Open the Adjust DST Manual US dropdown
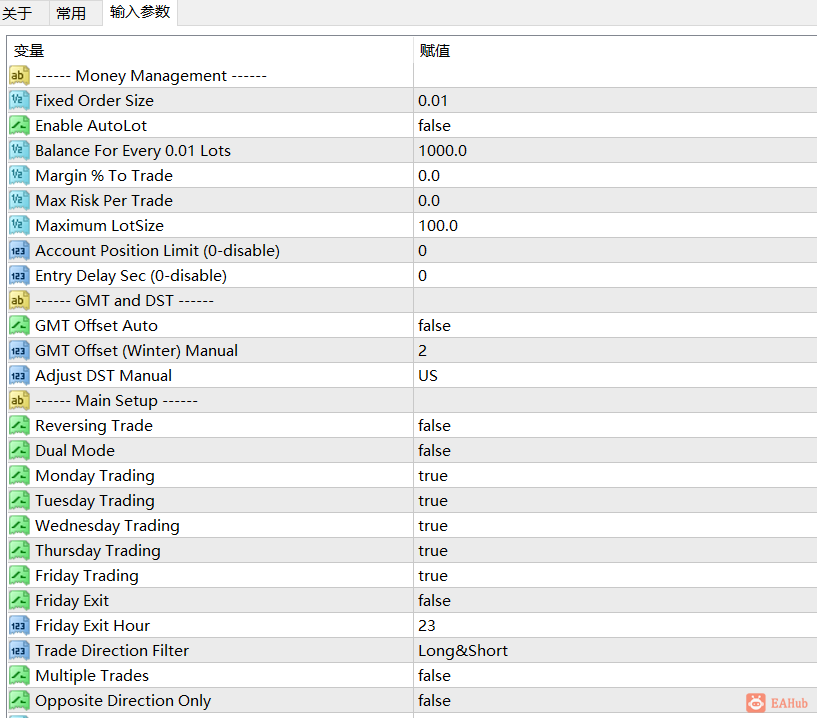The height and width of the screenshot is (718, 817). [x=615, y=376]
